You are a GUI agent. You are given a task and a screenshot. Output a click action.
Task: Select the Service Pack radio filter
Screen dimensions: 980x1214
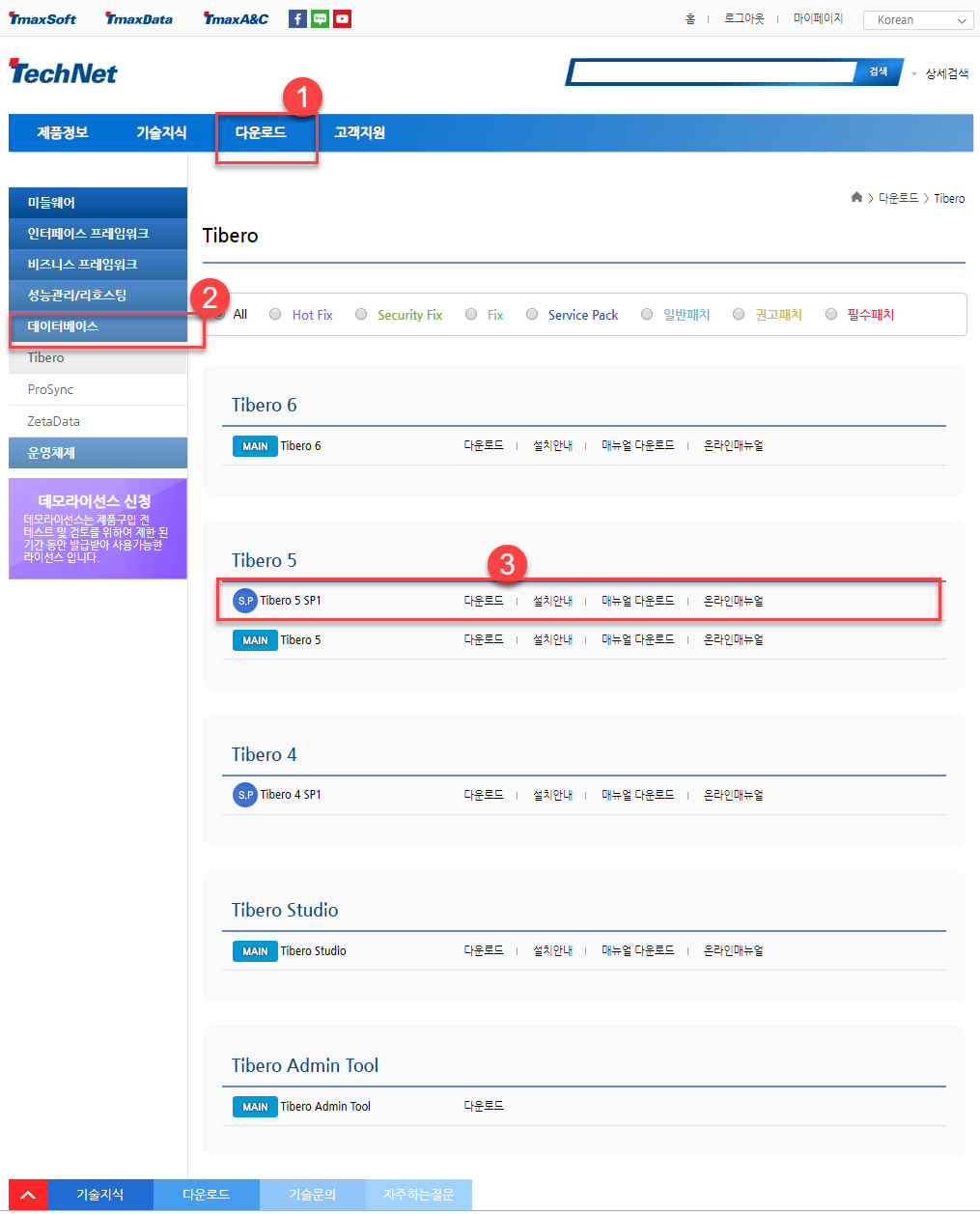[x=532, y=314]
